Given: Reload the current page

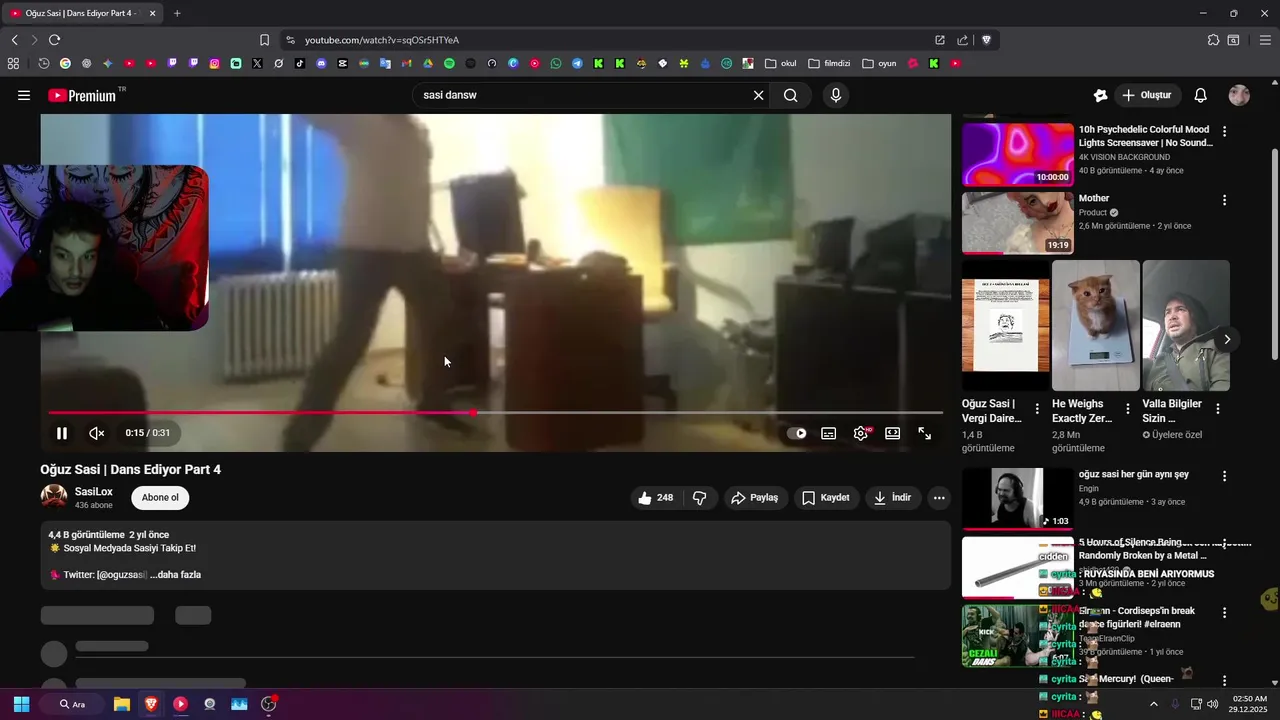Looking at the screenshot, I should 54,40.
